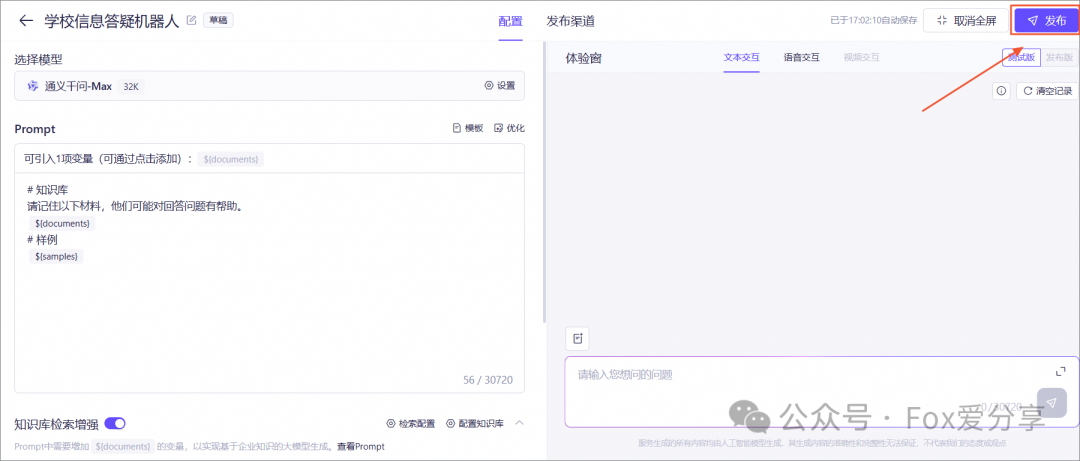1080x461 pixels.
Task: Clear chat history with 清空记录
Action: pyautogui.click(x=1048, y=91)
